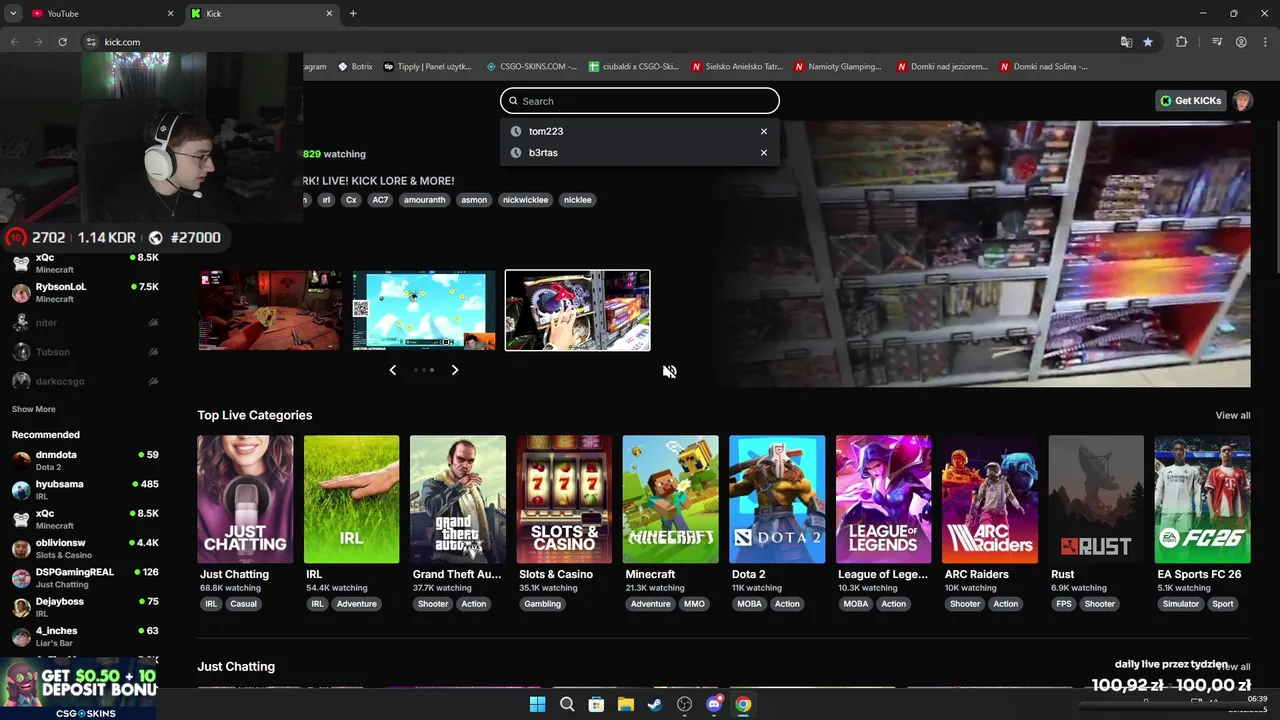Click the Get KICKs button

point(1190,101)
